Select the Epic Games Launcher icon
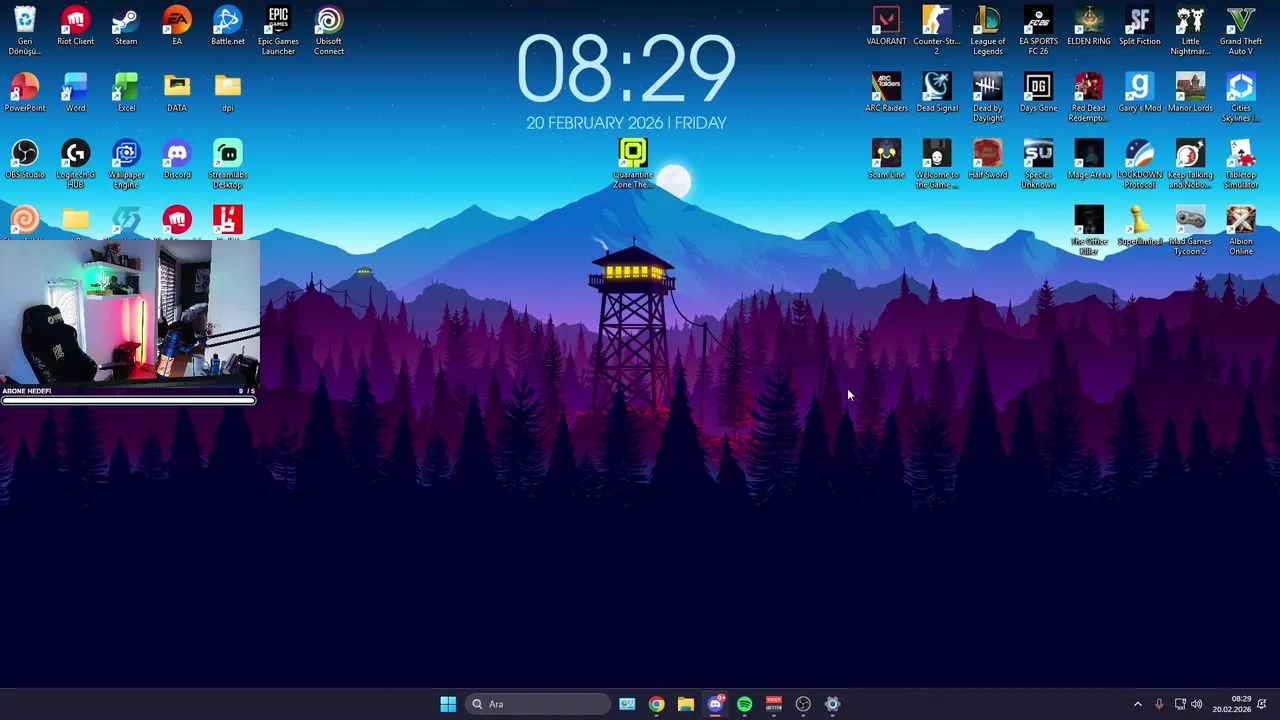 pyautogui.click(x=278, y=31)
